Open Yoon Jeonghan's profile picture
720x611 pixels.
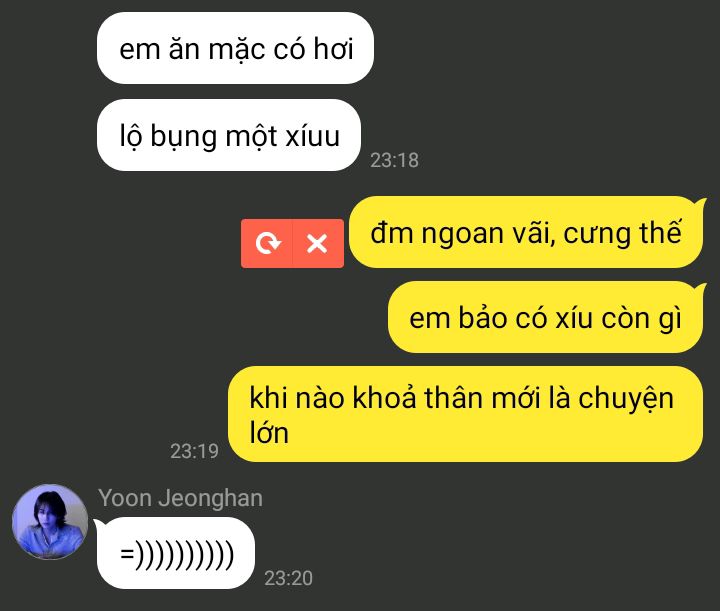pyautogui.click(x=50, y=521)
